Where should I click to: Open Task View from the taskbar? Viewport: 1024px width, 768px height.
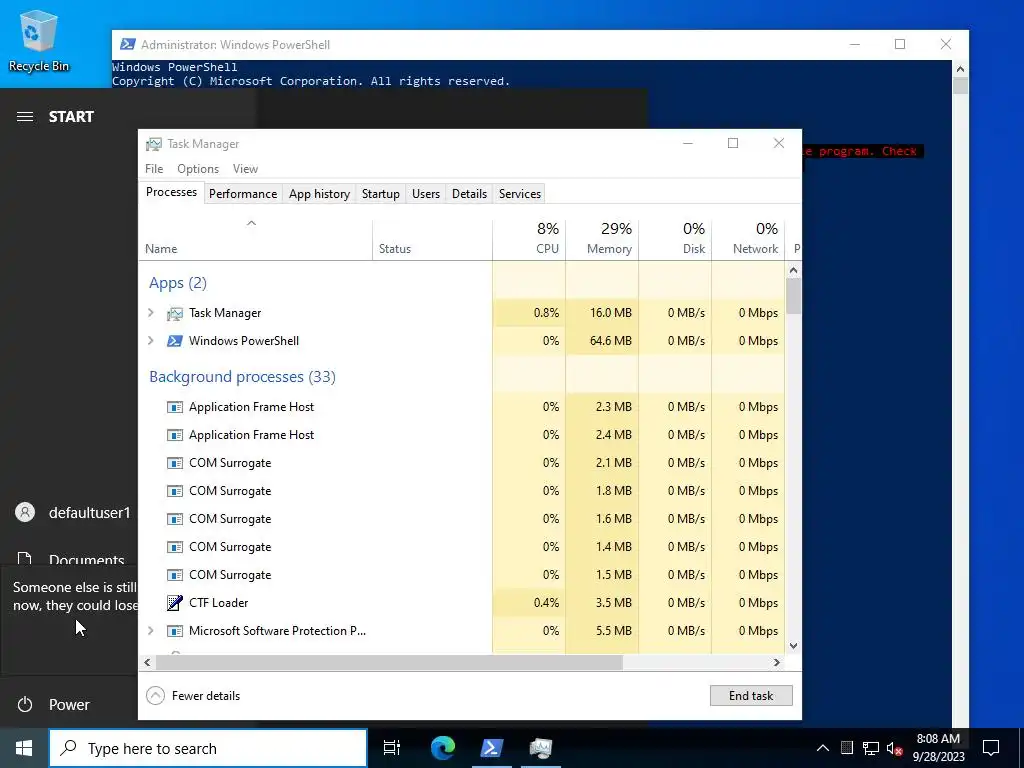coord(392,748)
